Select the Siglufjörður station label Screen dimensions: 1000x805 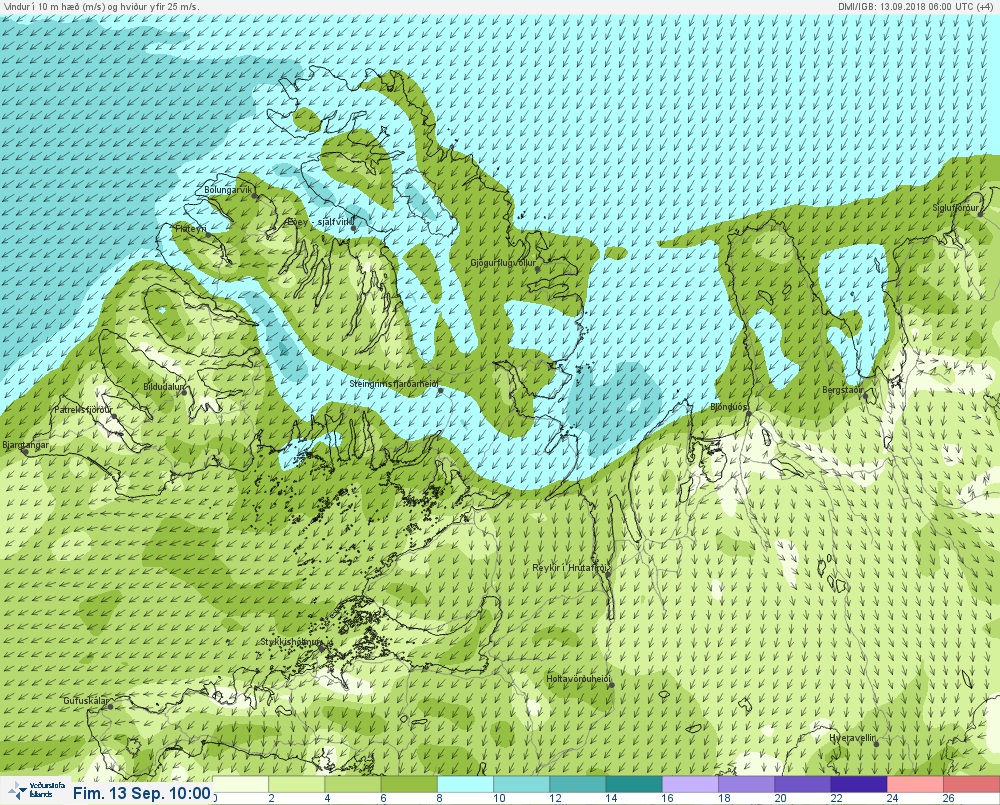tap(955, 208)
